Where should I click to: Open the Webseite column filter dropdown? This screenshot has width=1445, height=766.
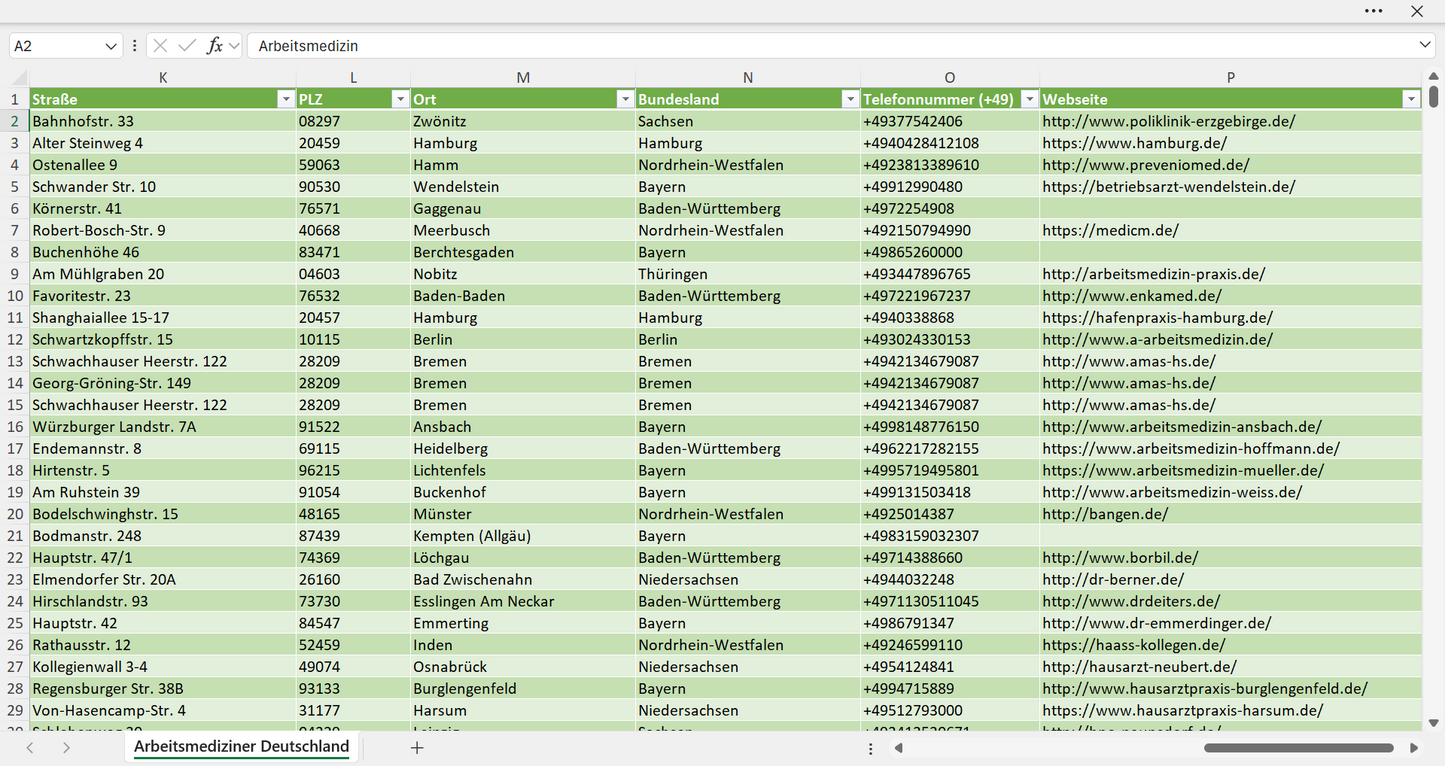[x=1411, y=99]
